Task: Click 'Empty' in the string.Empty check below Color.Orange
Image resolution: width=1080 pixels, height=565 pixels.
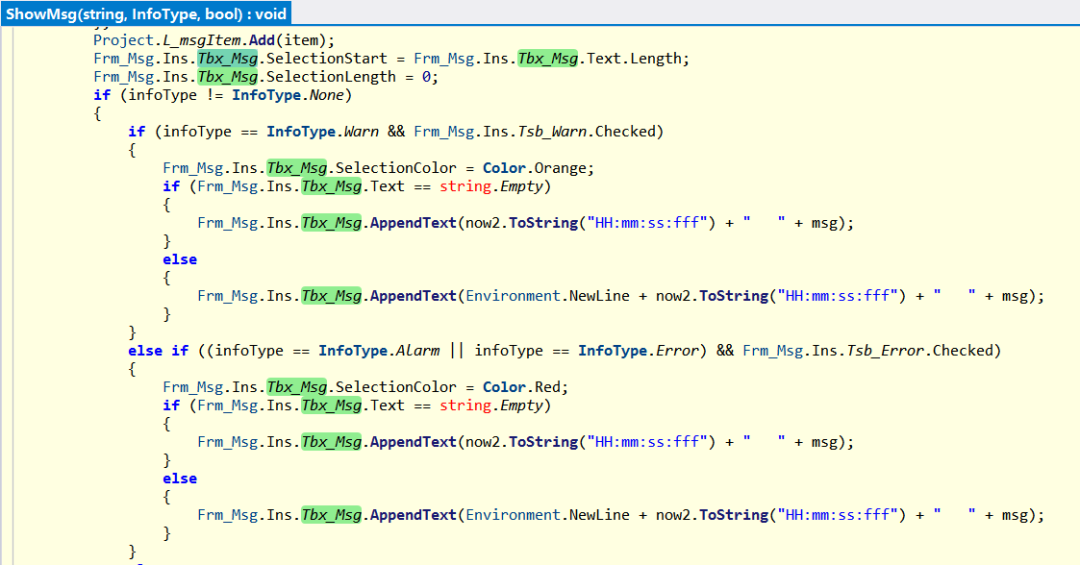Action: 521,187
